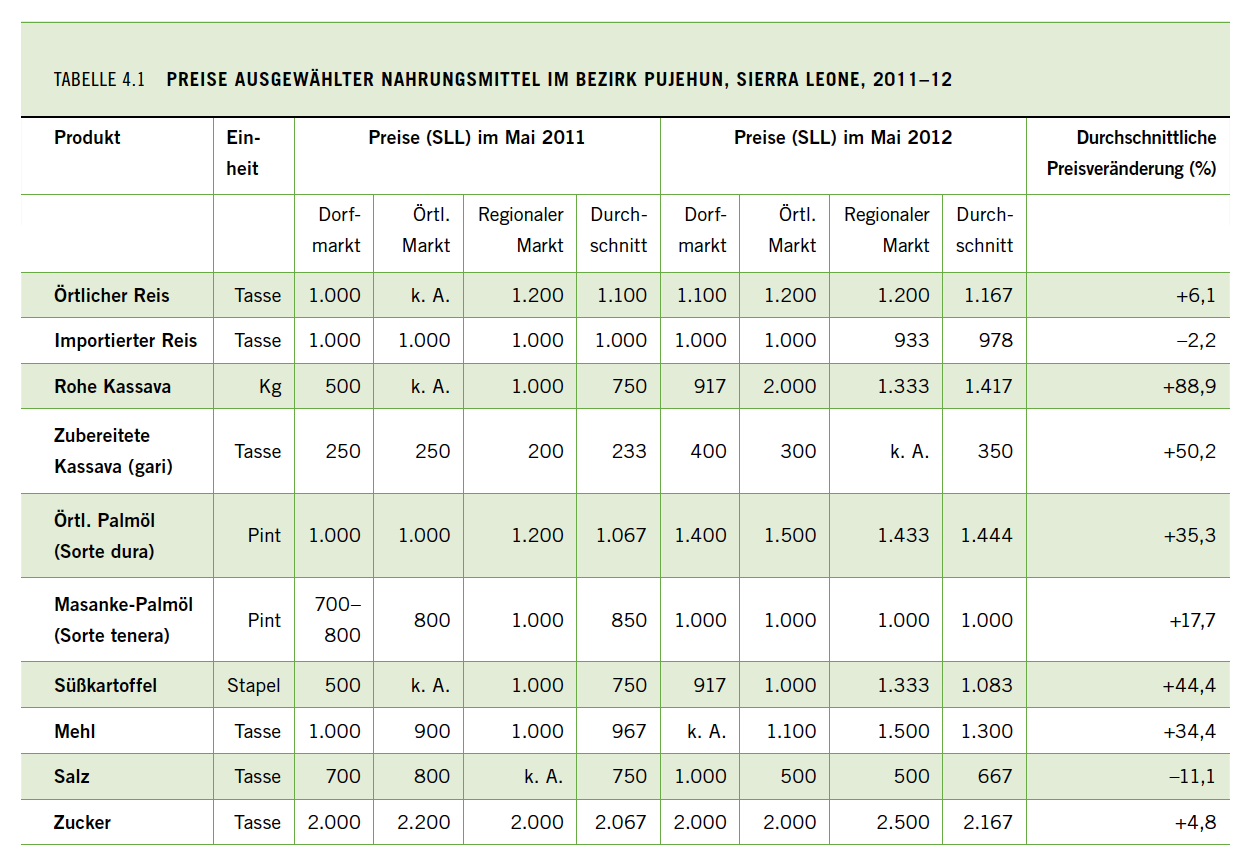
Task: Select the "Süßkartoffel" row label
Action: [x=106, y=685]
